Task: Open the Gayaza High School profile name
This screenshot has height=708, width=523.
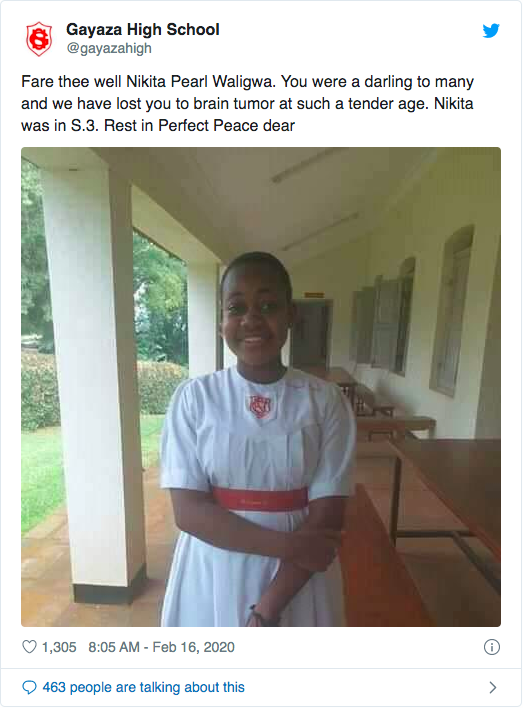Action: point(143,30)
